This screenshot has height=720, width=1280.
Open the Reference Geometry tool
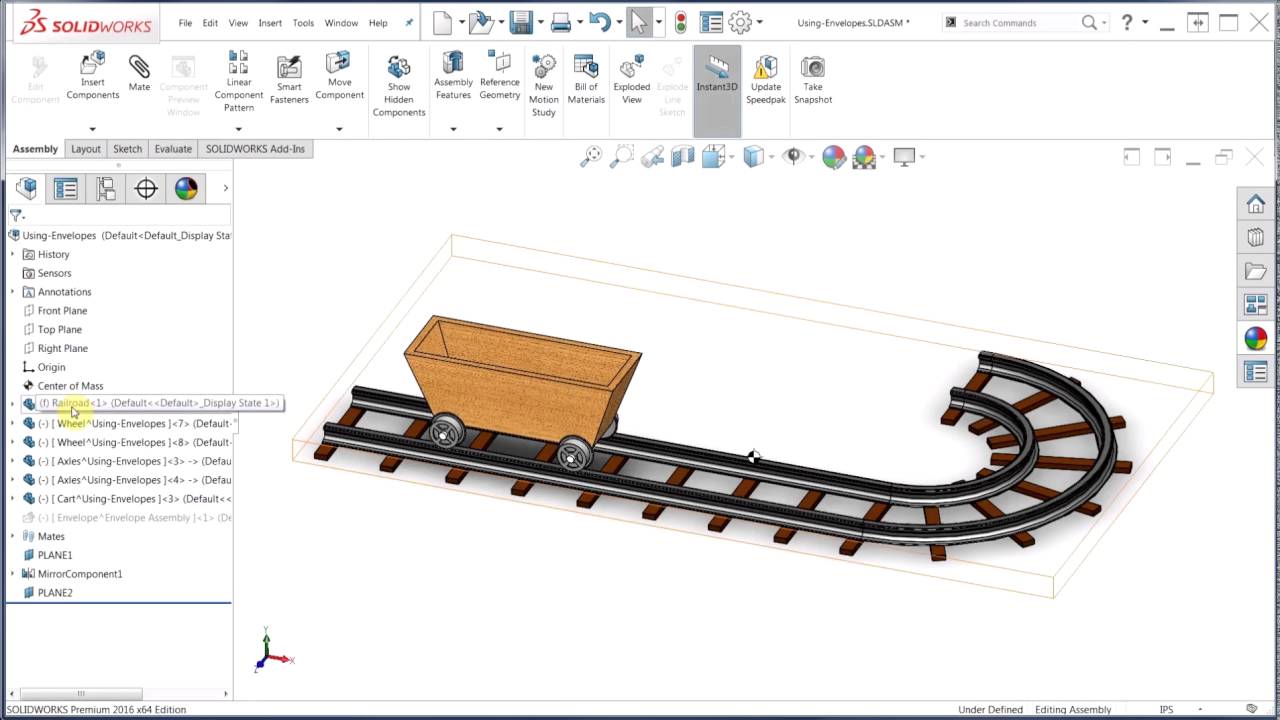click(499, 76)
